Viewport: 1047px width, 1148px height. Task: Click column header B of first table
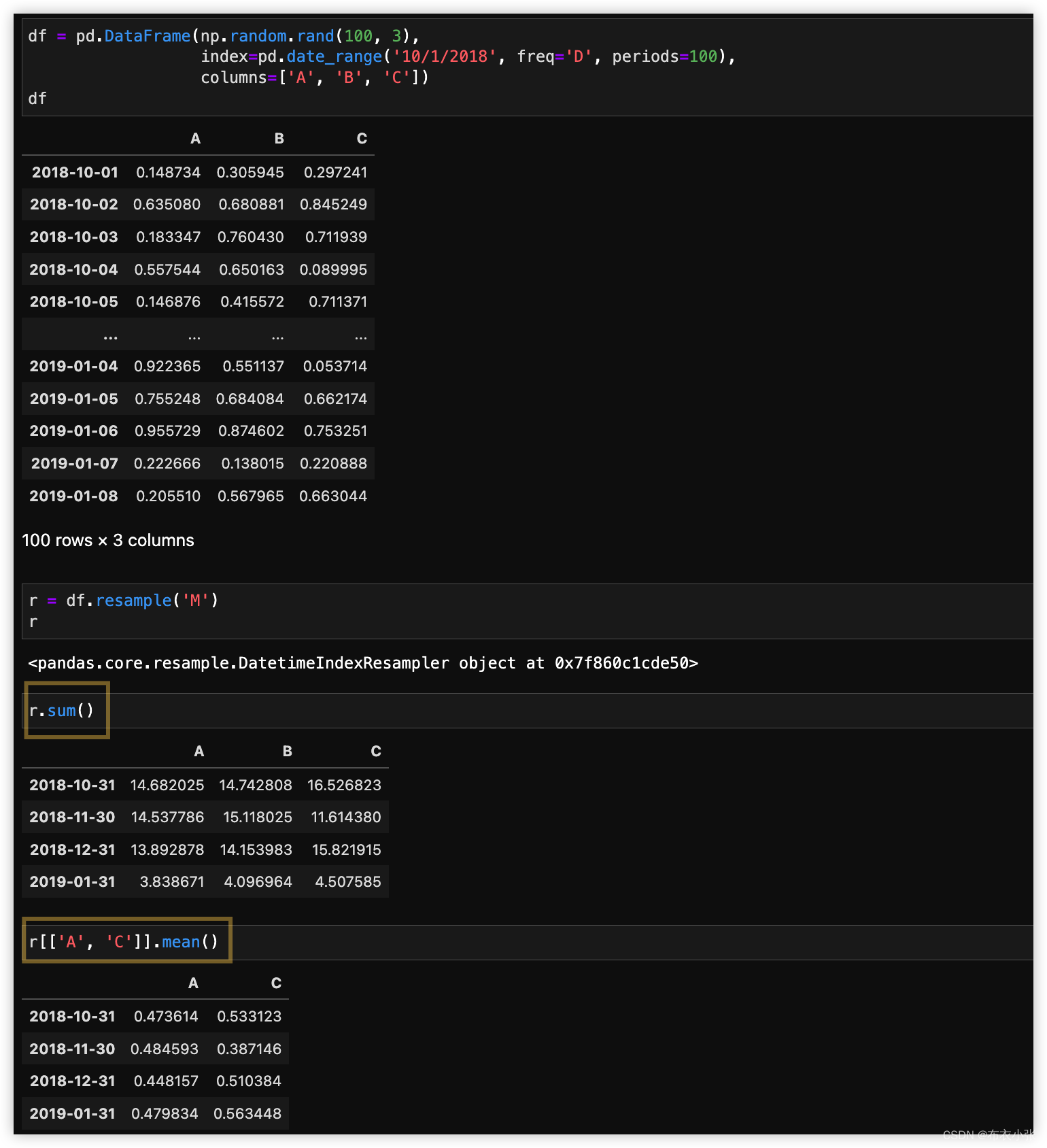(279, 139)
